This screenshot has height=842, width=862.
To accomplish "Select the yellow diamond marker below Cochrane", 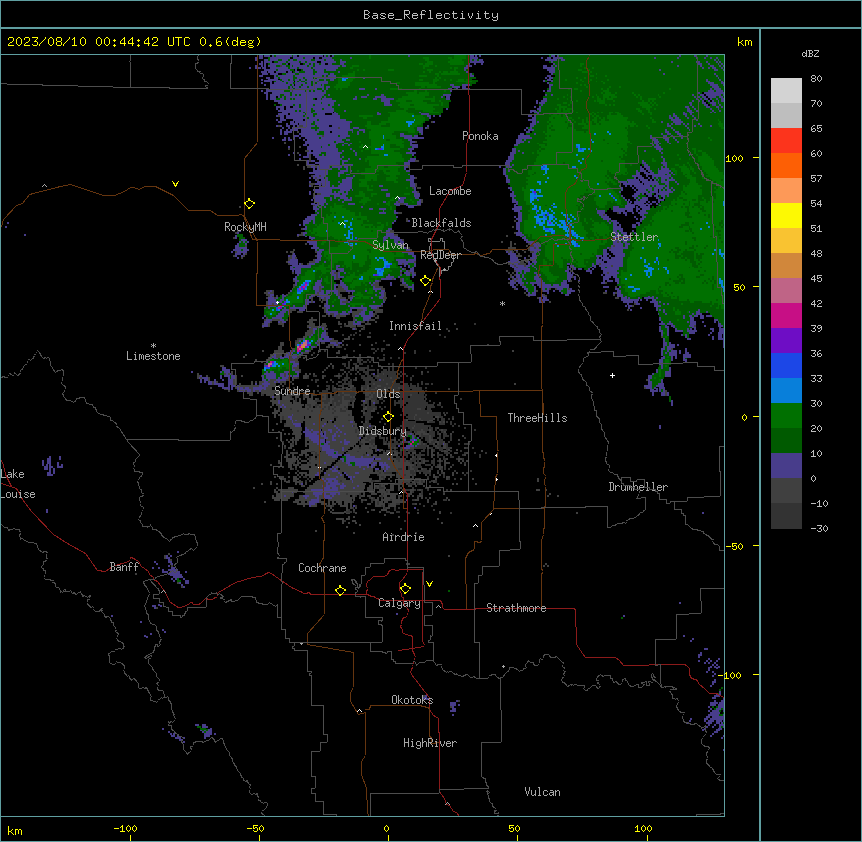I will point(340,590).
